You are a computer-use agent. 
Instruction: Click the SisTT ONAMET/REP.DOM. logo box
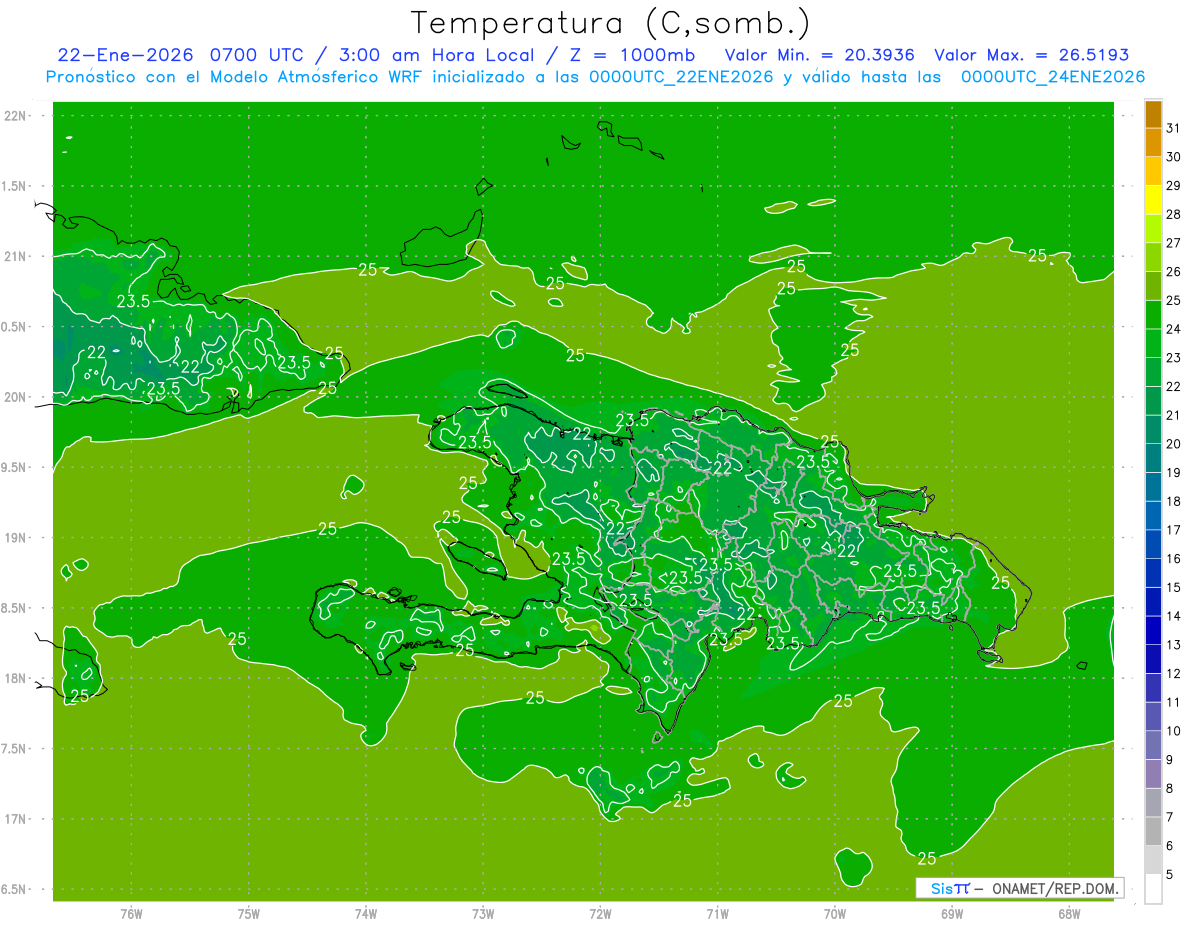(x=1020, y=888)
